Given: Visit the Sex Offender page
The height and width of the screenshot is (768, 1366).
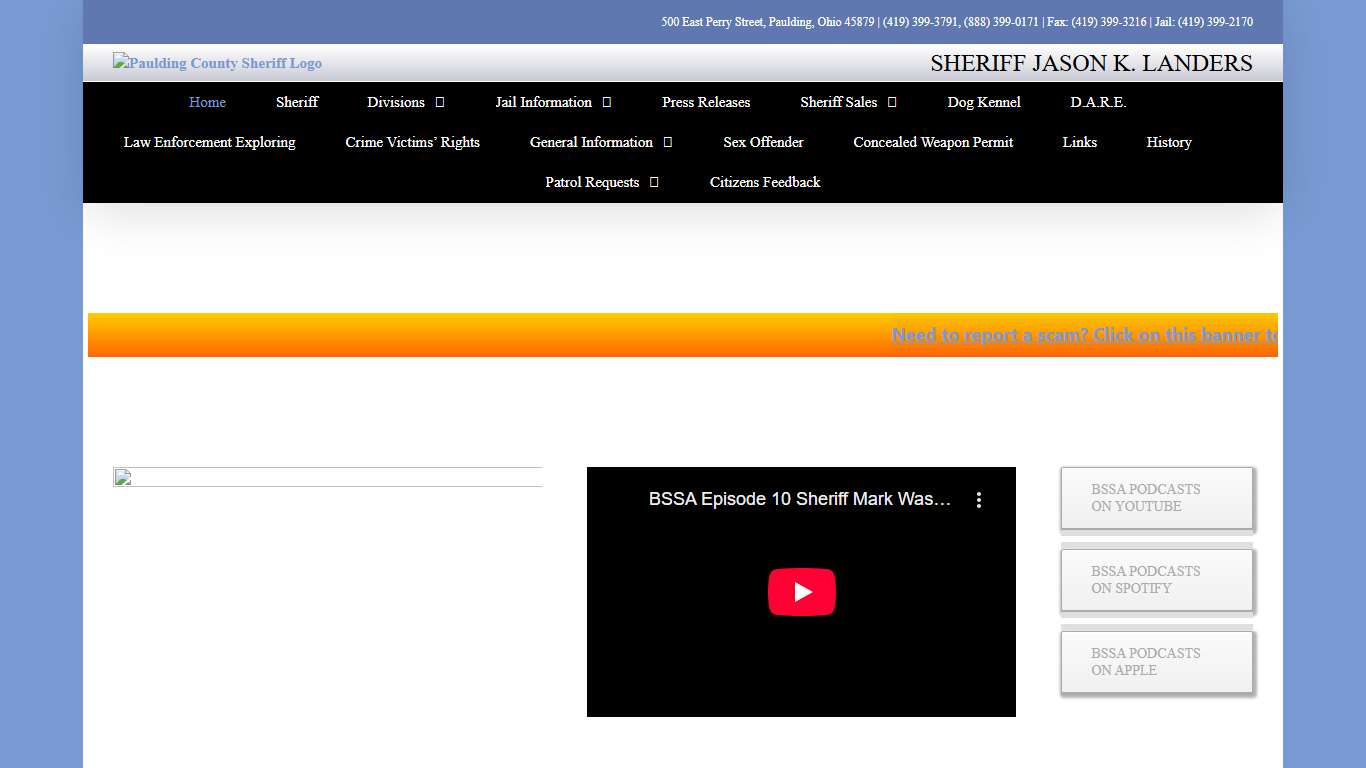Looking at the screenshot, I should [x=763, y=142].
